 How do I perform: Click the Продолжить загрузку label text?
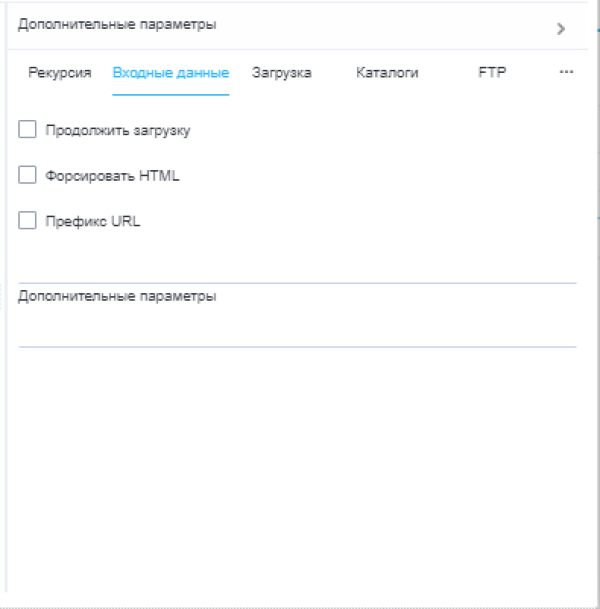[118, 129]
